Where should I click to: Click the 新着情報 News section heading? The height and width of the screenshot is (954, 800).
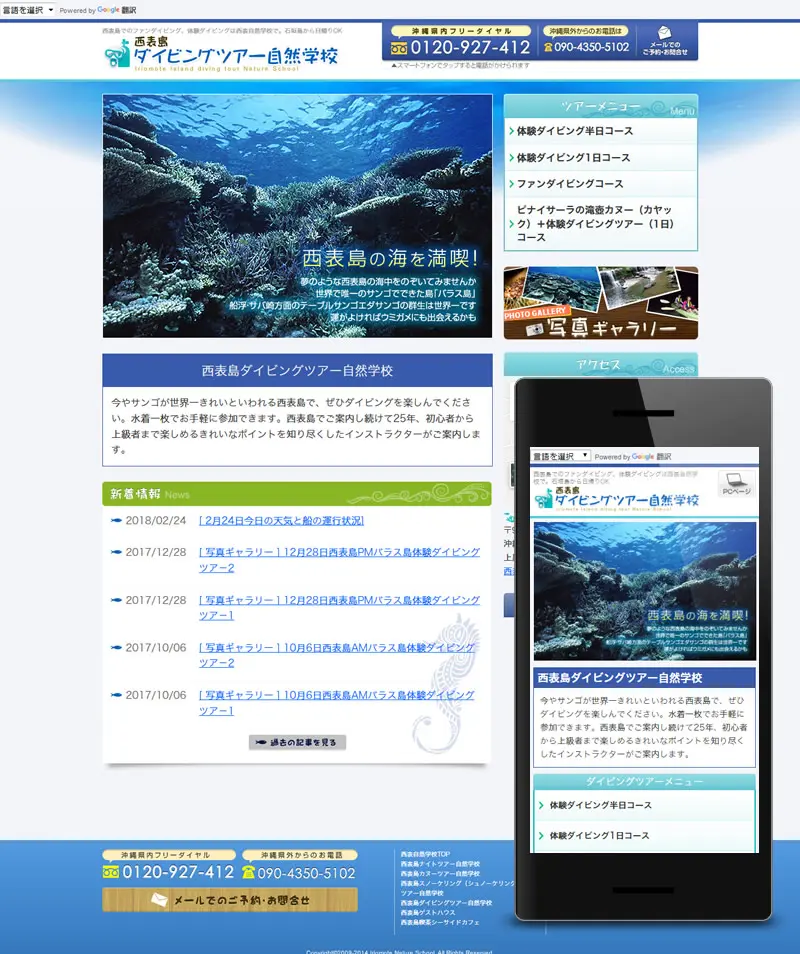click(x=297, y=493)
